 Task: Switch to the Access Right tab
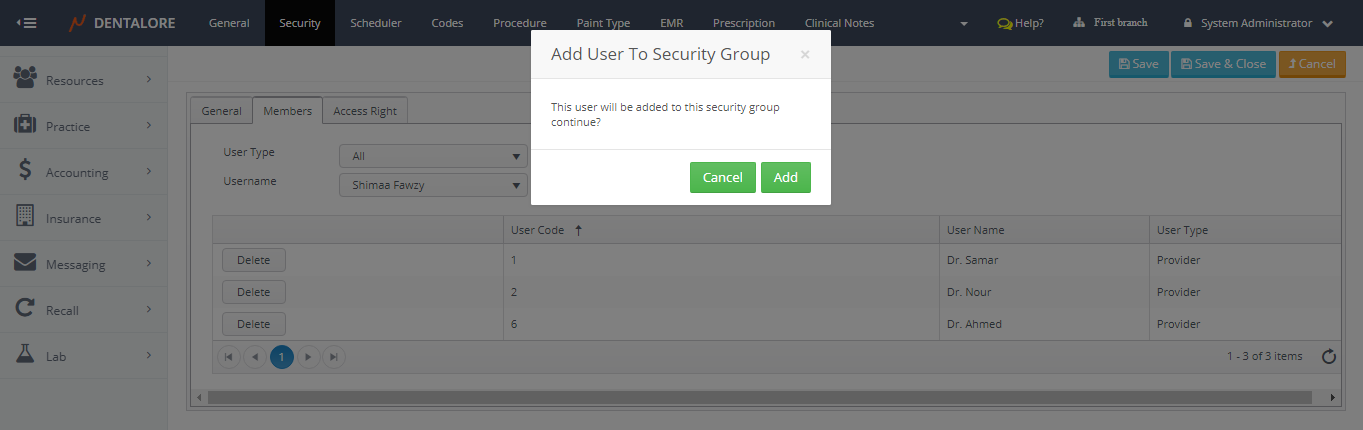tap(365, 111)
